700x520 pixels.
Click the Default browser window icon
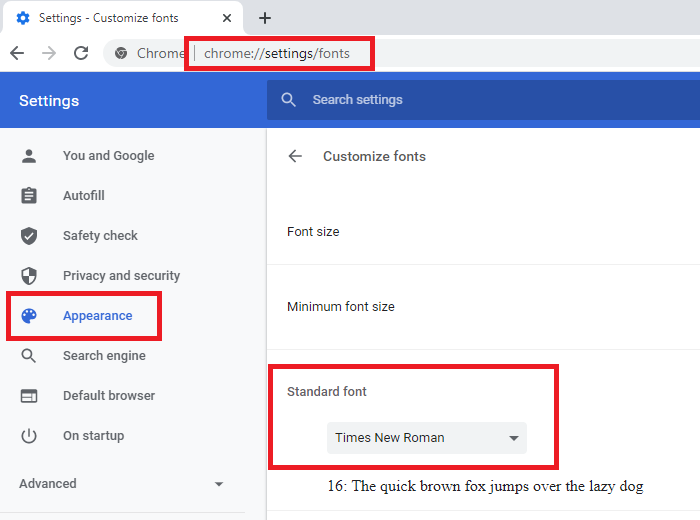(29, 396)
